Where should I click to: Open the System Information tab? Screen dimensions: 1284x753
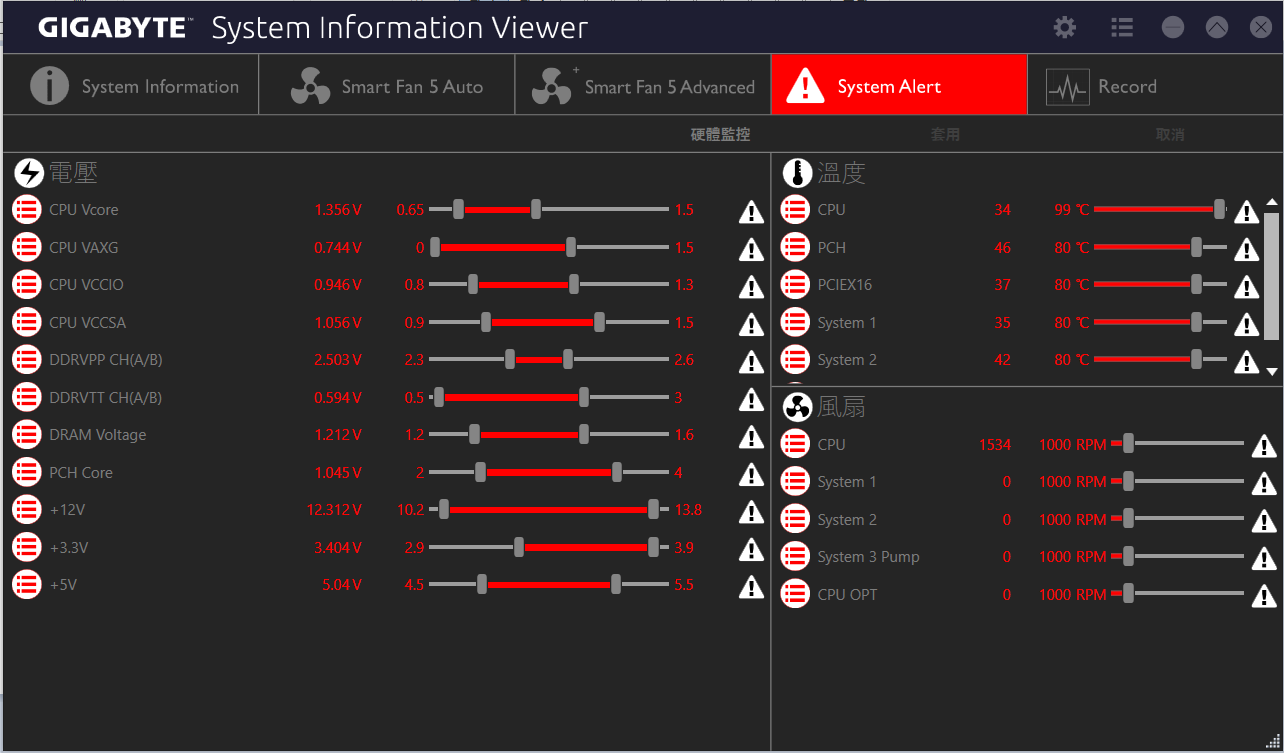(131, 86)
